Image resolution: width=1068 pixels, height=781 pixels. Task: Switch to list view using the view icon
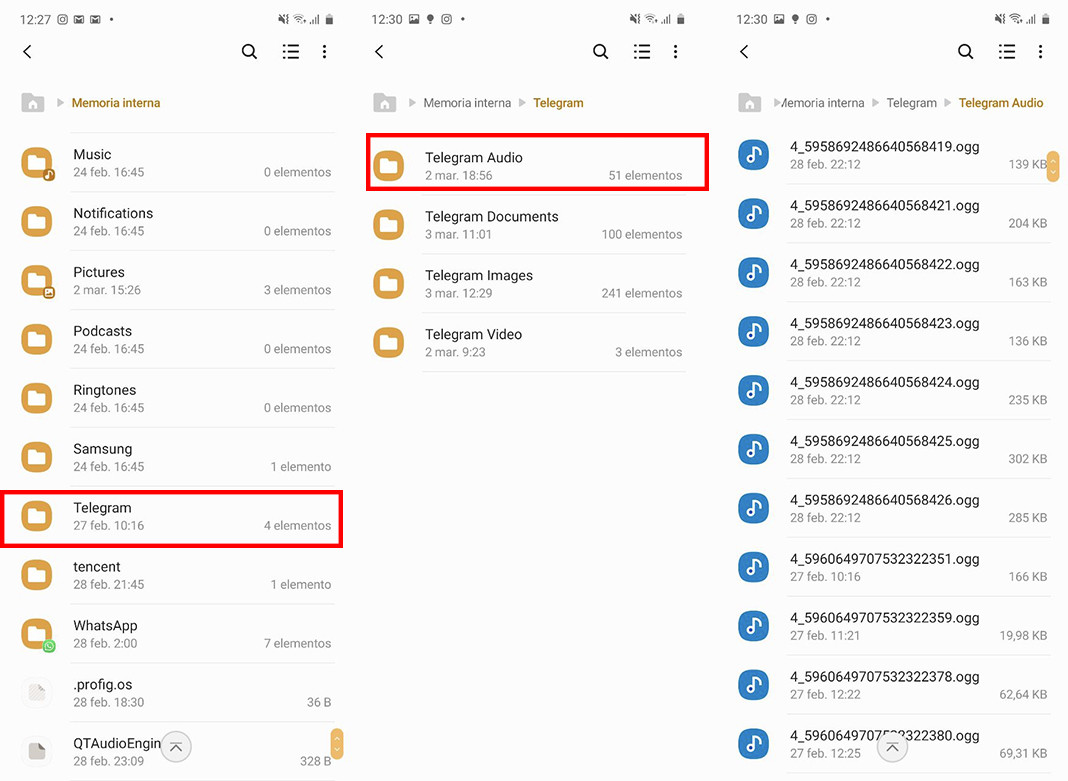pos(290,51)
